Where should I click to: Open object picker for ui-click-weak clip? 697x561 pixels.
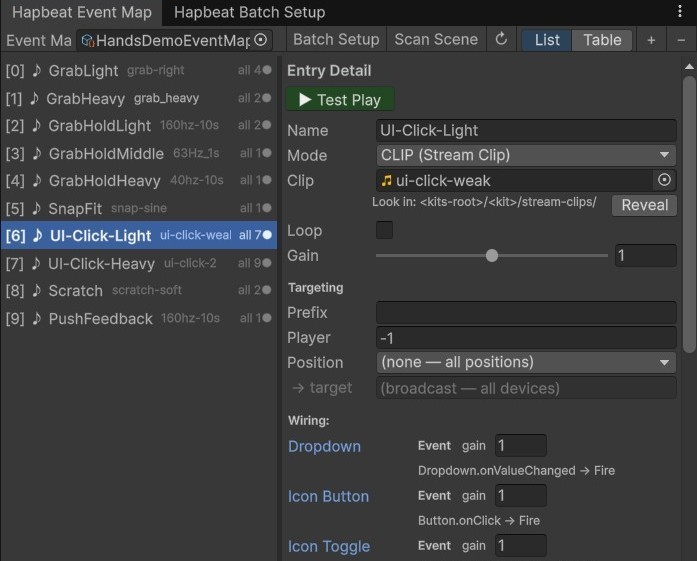[x=664, y=180]
